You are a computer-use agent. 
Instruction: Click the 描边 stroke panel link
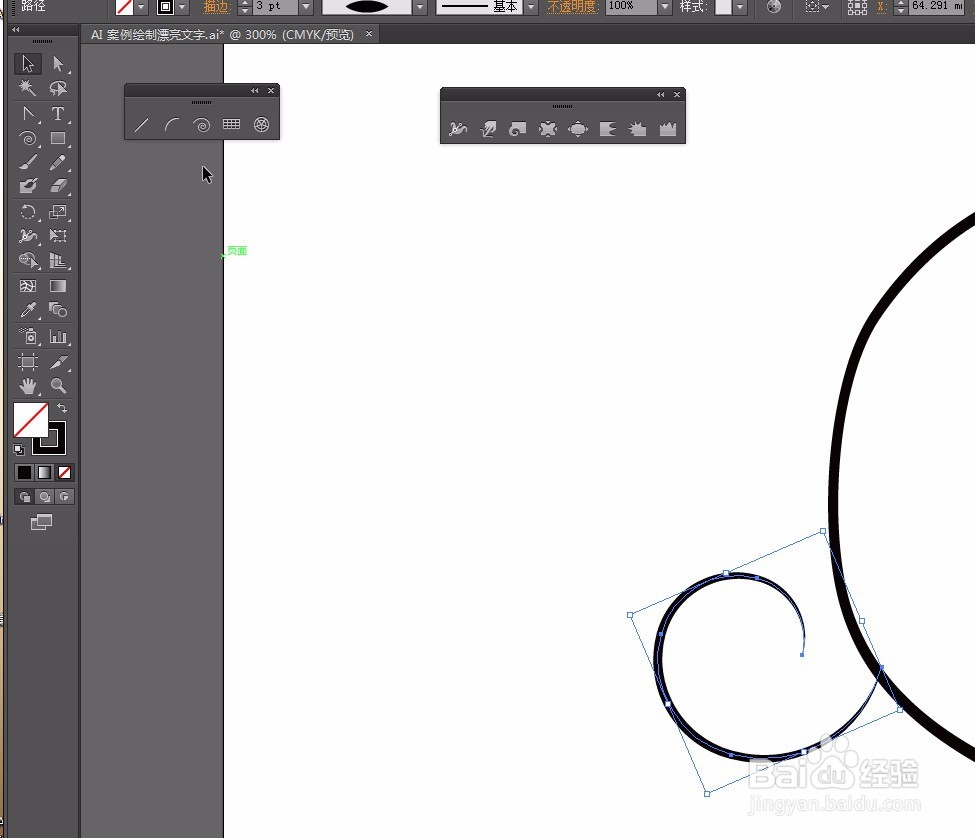(x=217, y=7)
